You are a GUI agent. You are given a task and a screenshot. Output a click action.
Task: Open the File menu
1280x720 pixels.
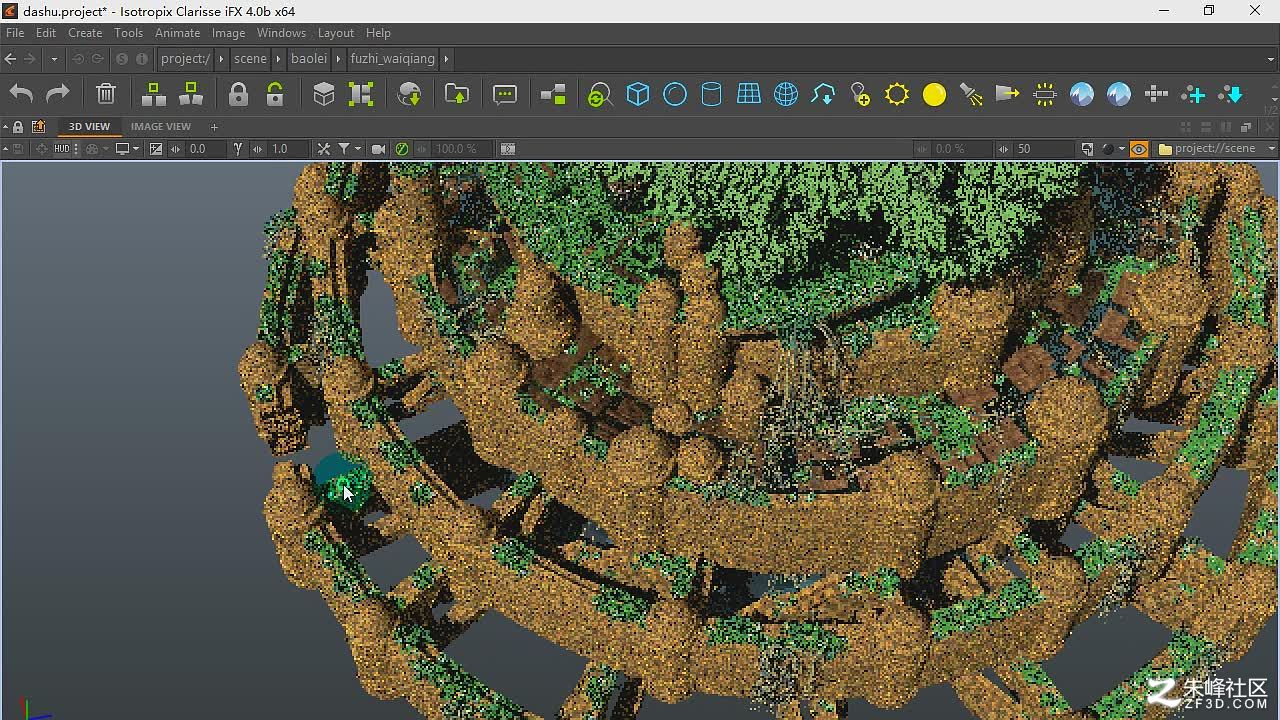click(x=15, y=33)
